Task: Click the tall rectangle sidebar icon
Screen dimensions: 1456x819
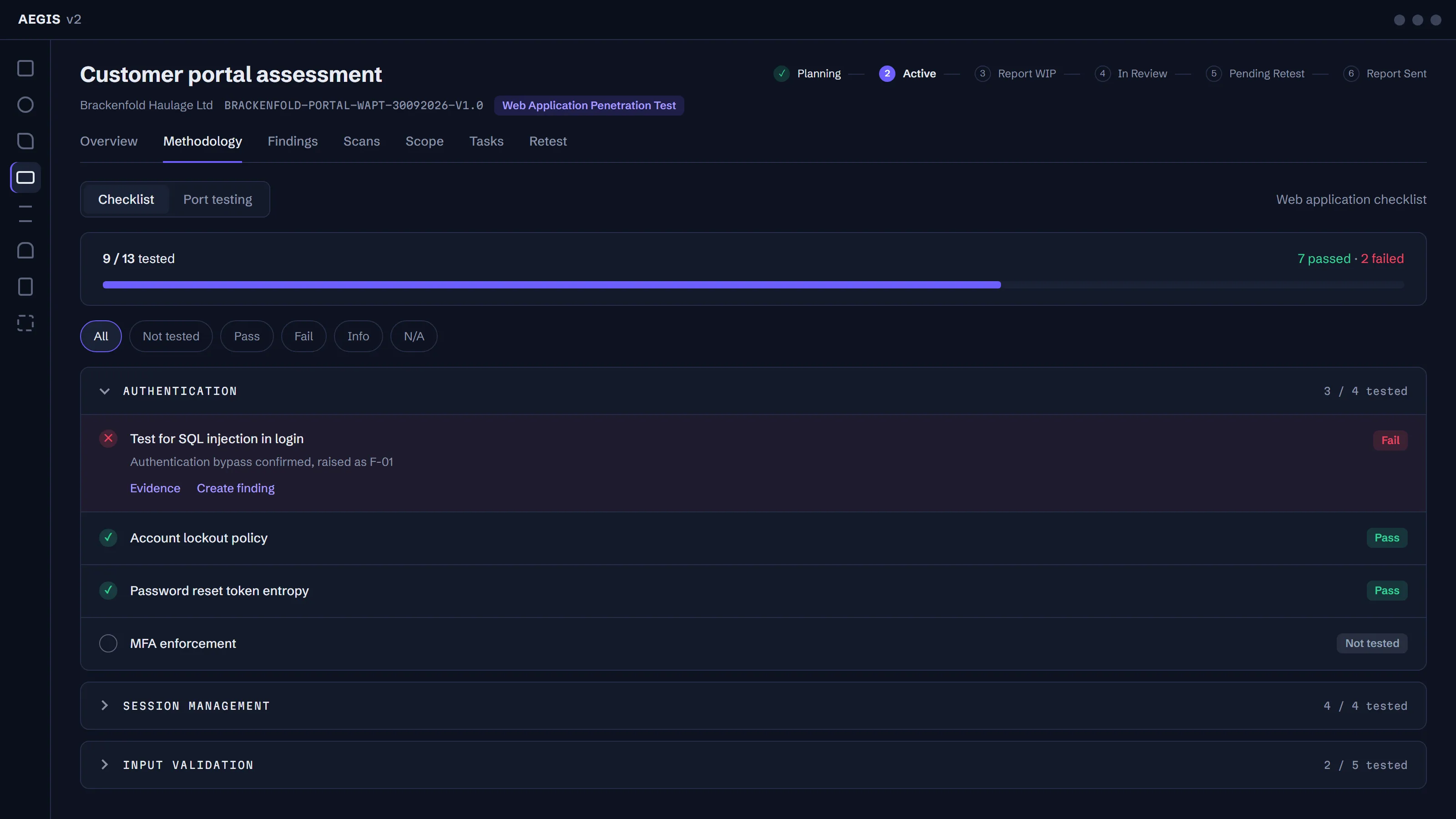Action: tap(25, 287)
